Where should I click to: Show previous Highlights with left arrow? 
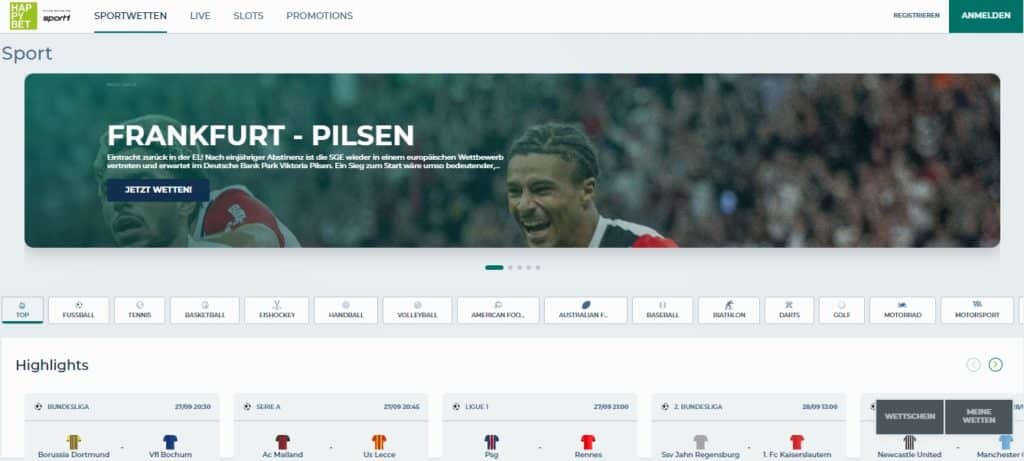point(973,365)
